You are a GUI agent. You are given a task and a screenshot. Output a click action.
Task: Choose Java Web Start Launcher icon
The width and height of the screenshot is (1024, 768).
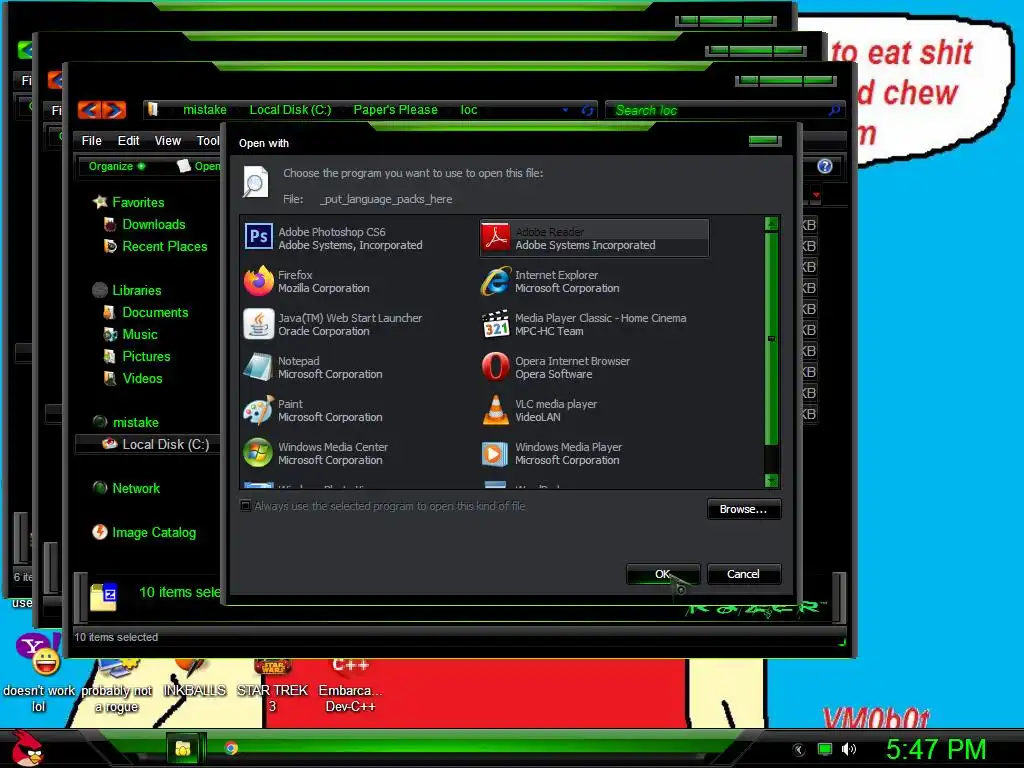(x=259, y=324)
